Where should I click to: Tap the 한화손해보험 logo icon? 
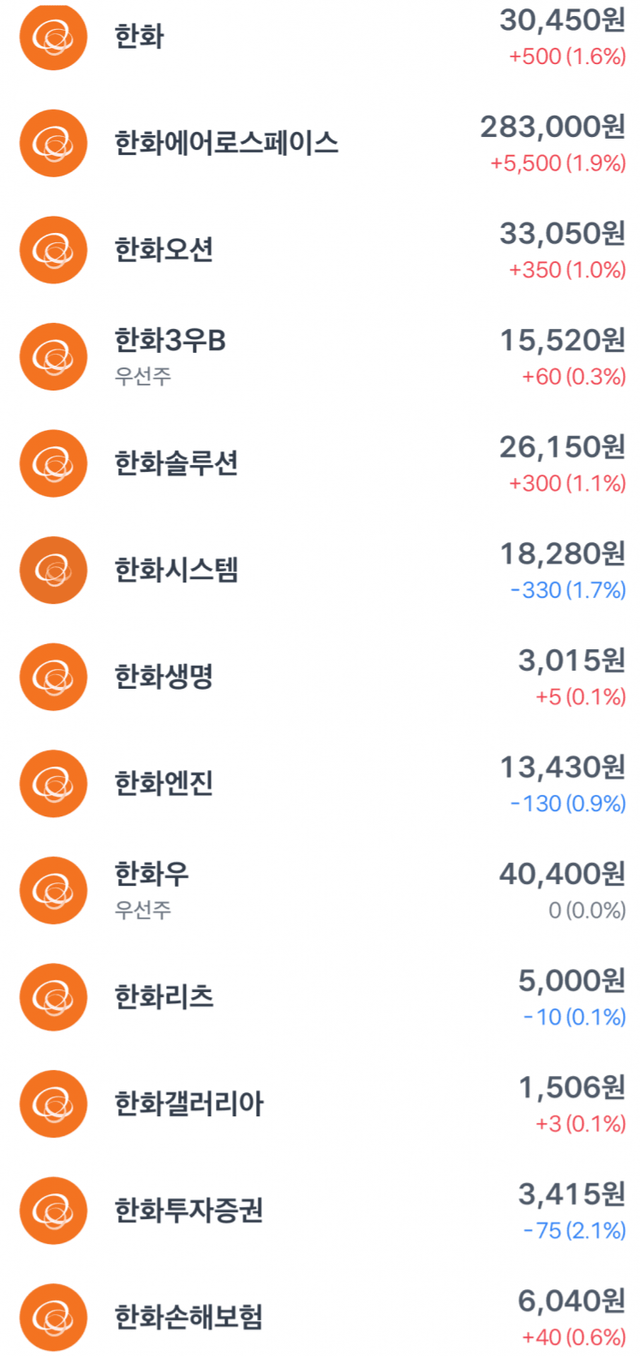[x=53, y=1317]
